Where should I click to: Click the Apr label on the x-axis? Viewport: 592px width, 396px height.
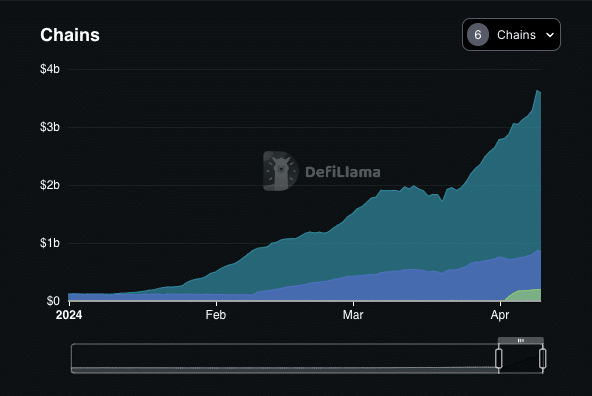(500, 315)
